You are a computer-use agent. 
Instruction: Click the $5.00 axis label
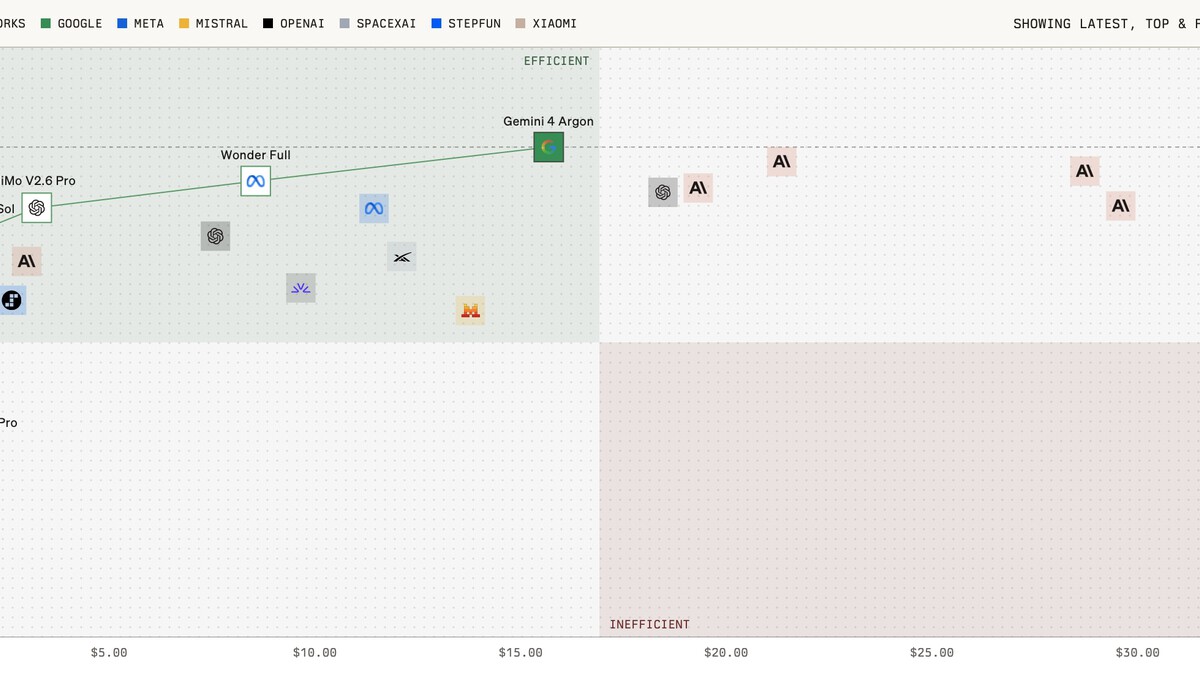point(109,653)
